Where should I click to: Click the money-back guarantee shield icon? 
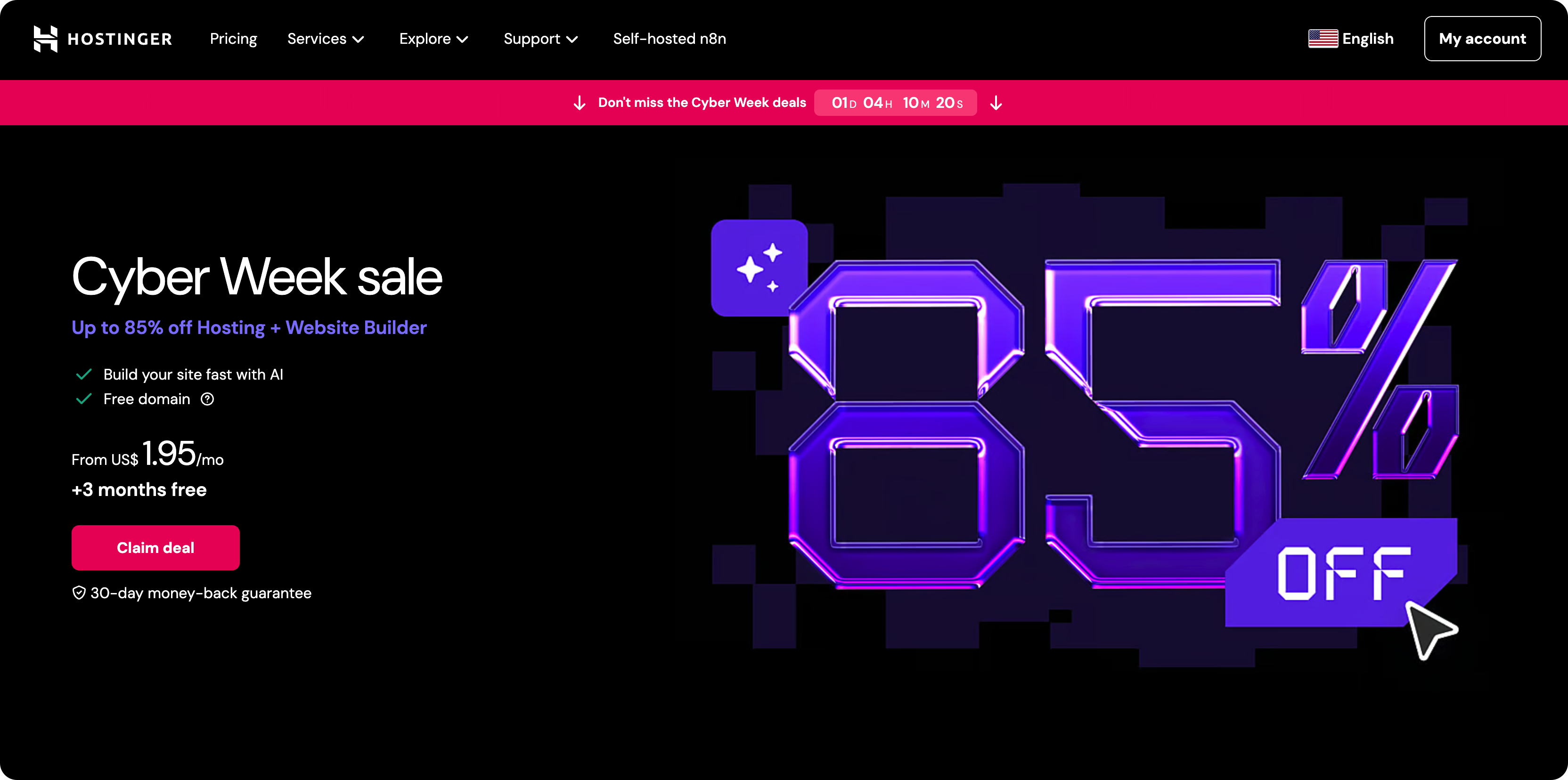pyautogui.click(x=79, y=593)
